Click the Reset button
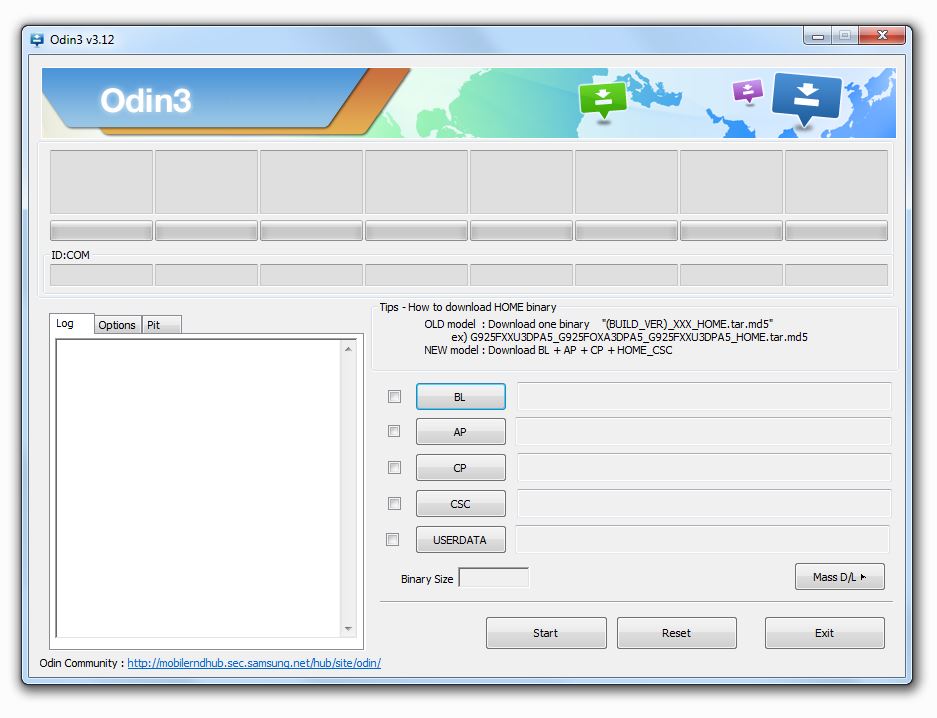 676,633
